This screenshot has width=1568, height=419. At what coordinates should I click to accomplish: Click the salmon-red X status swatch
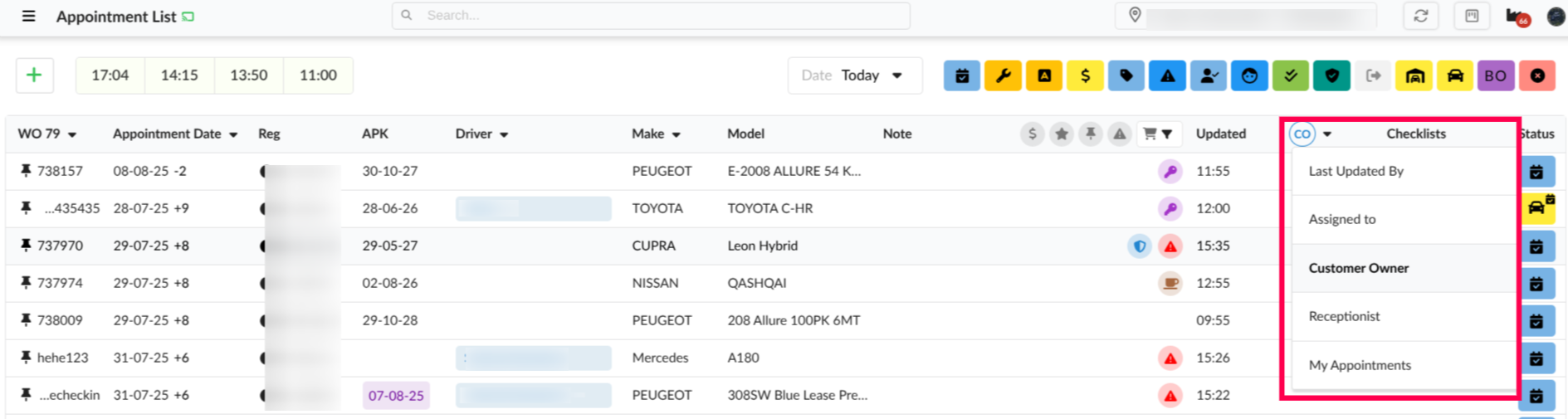pos(1536,76)
